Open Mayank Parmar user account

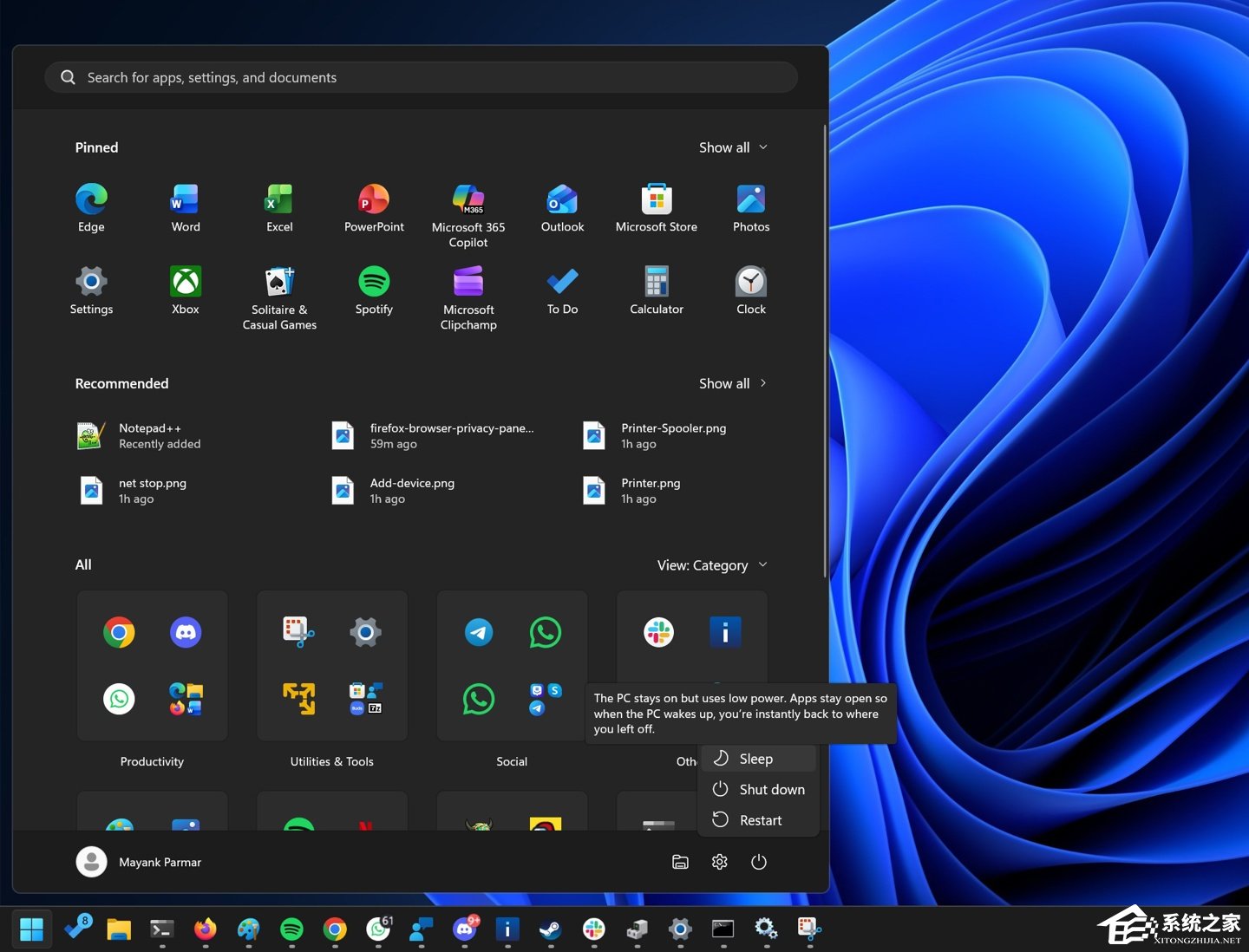pyautogui.click(x=139, y=862)
